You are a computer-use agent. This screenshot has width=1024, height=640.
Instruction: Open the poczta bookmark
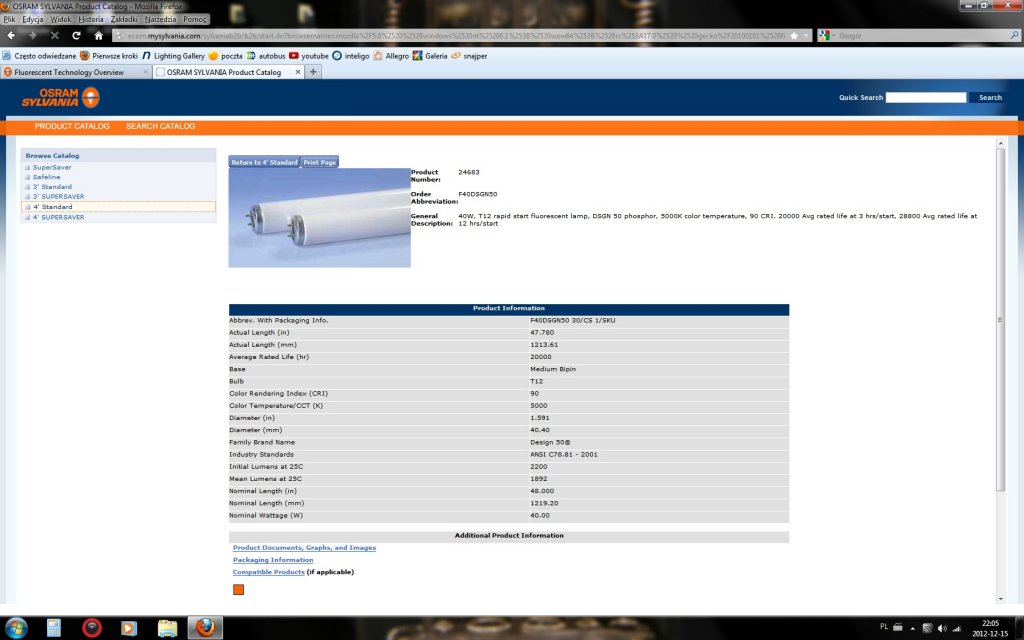pyautogui.click(x=226, y=56)
